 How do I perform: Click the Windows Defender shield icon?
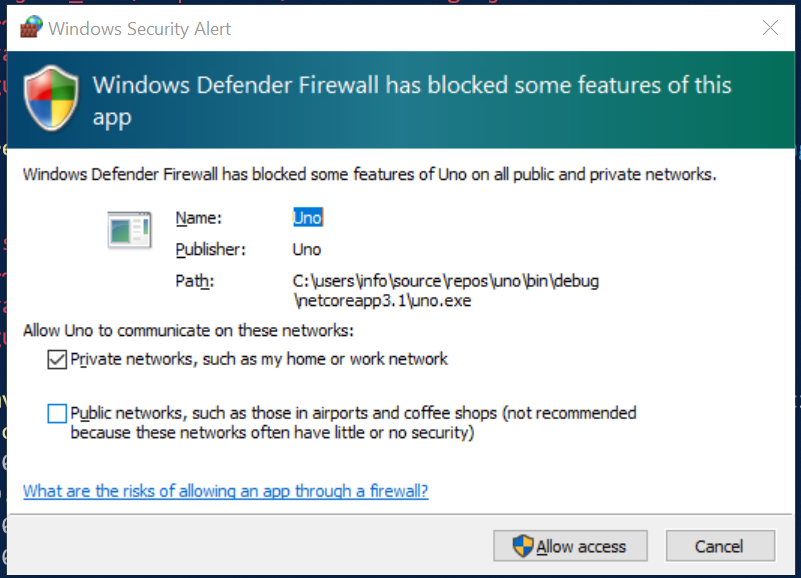point(51,97)
